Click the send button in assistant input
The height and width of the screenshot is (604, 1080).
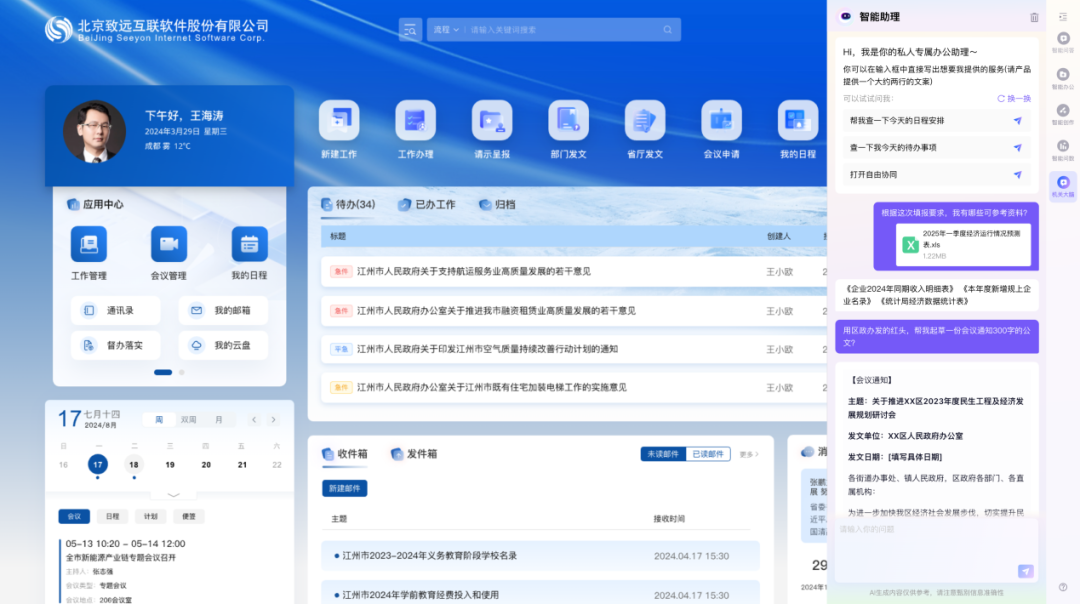pos(1026,571)
